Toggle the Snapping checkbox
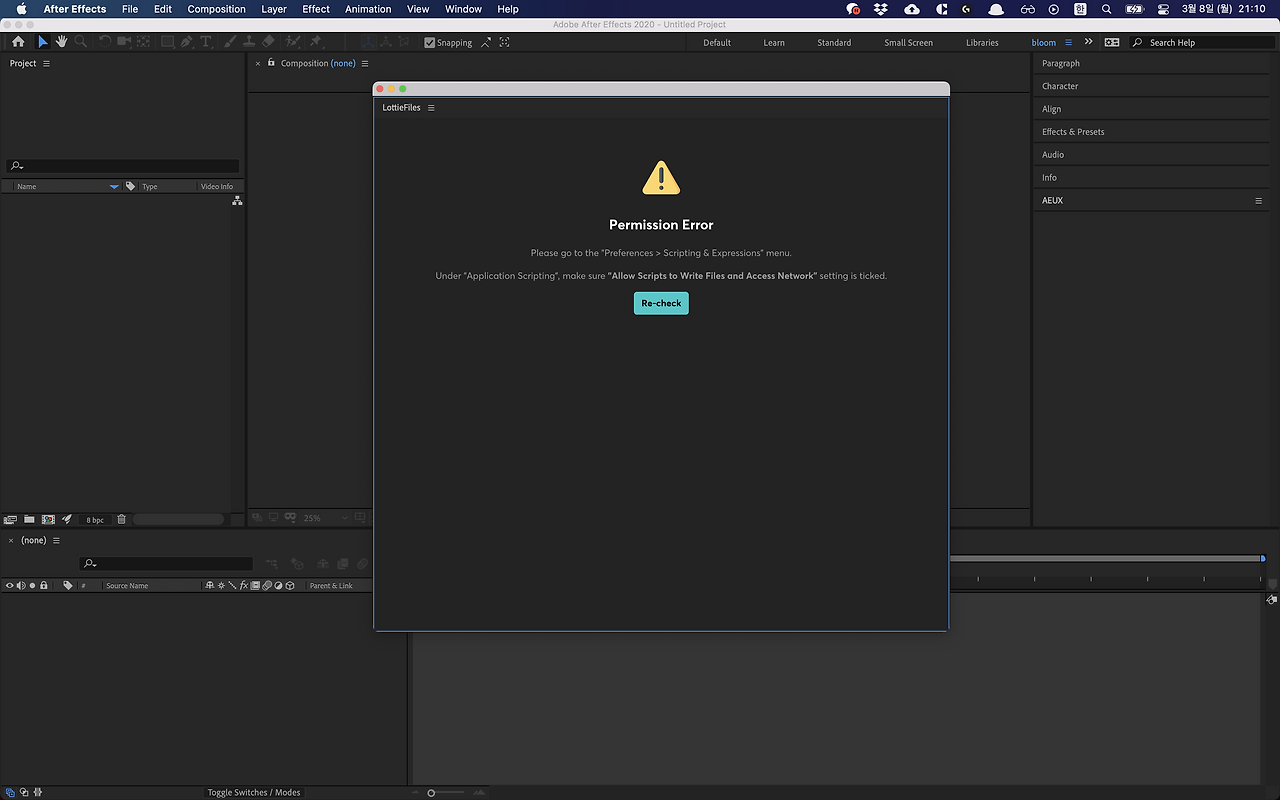1280x800 pixels. (x=430, y=42)
